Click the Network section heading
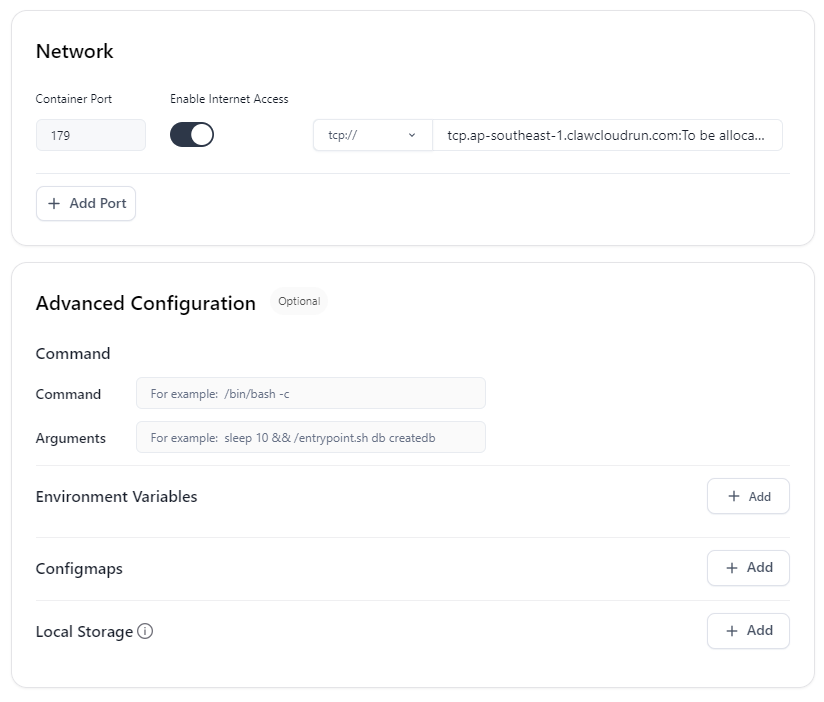This screenshot has height=702, width=824. click(74, 51)
